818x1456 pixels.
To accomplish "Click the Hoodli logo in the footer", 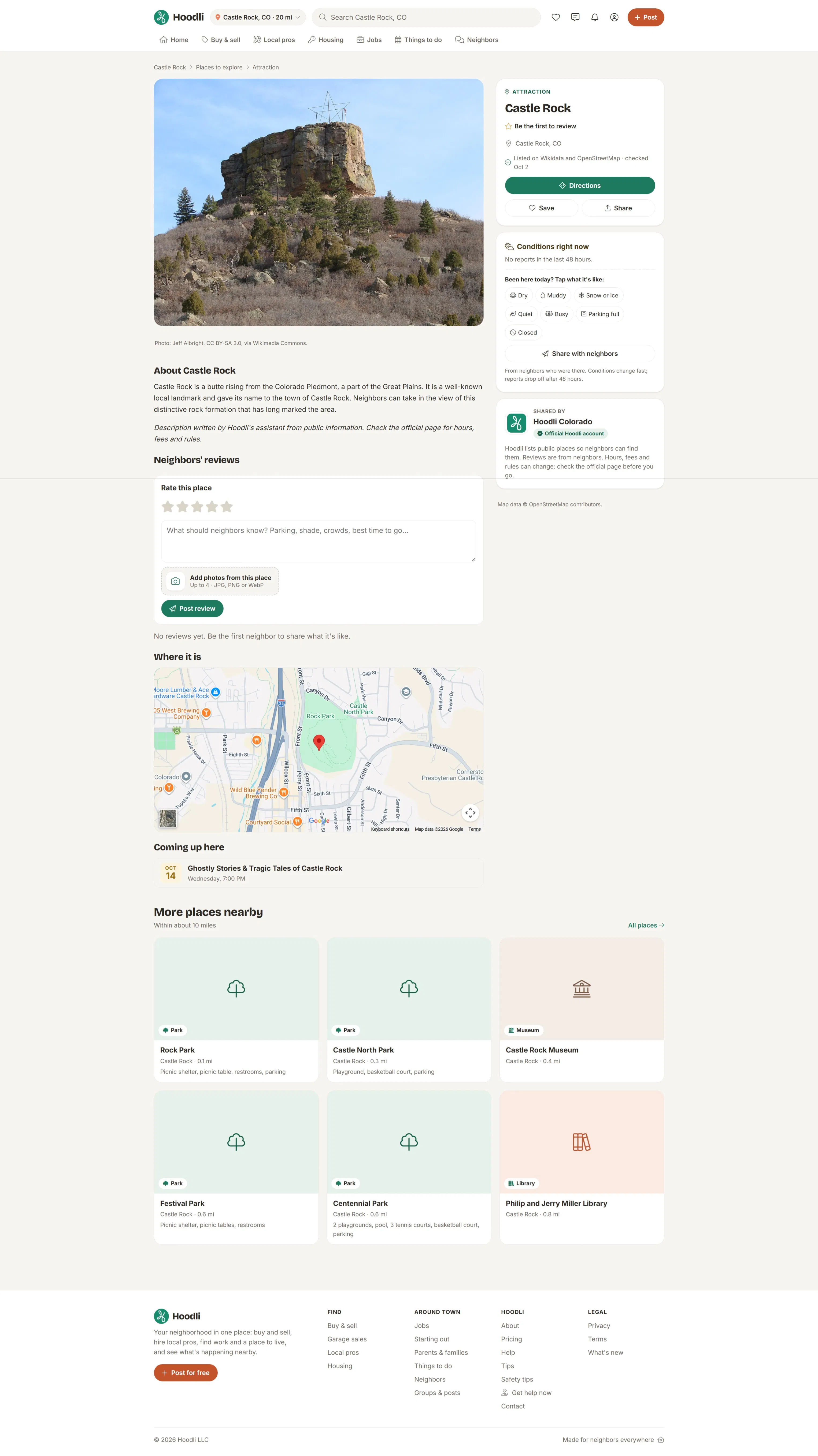I will 177,1316.
